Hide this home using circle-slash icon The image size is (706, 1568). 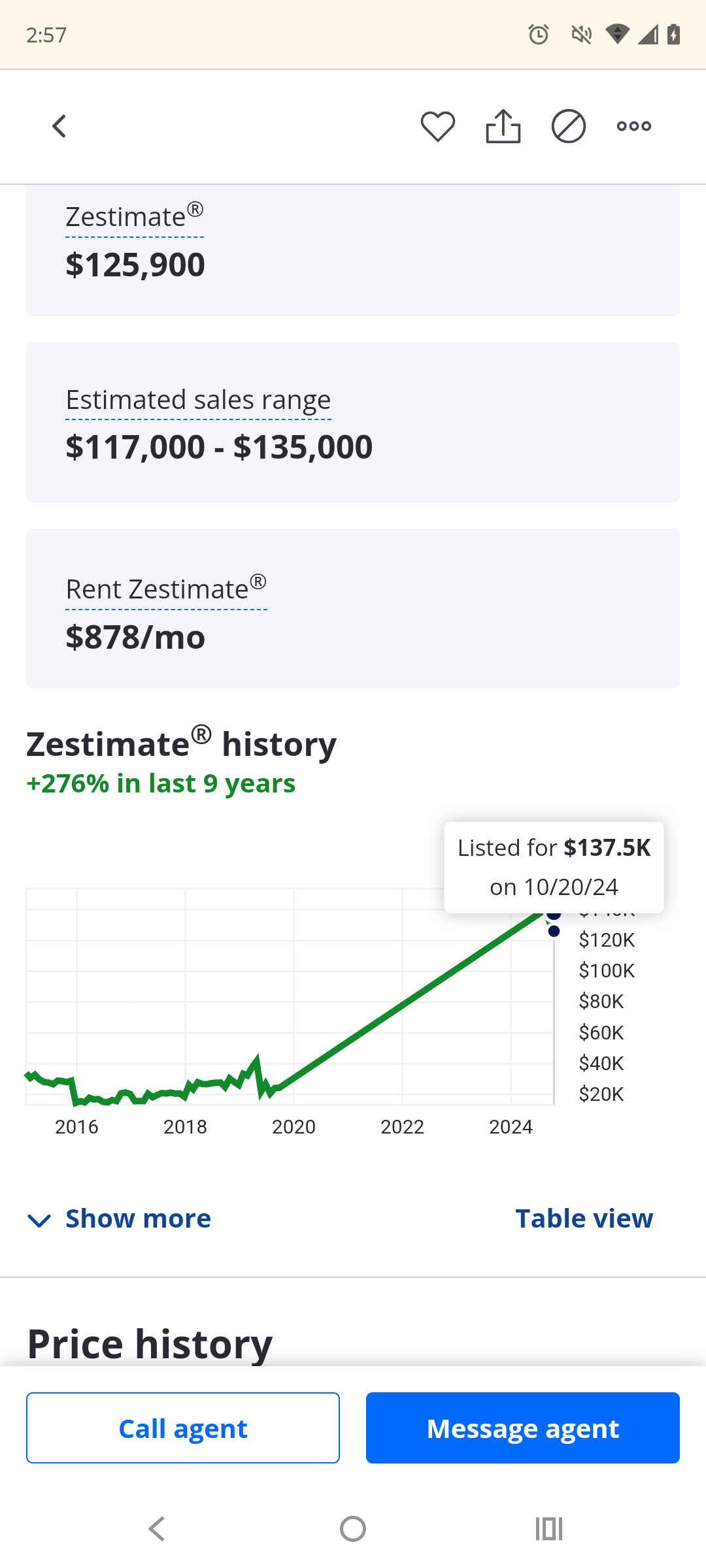pyautogui.click(x=569, y=126)
